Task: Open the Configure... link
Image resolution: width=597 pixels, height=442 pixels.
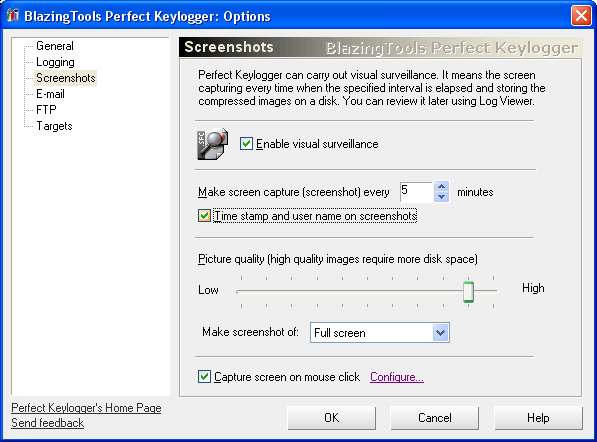Action: [397, 377]
